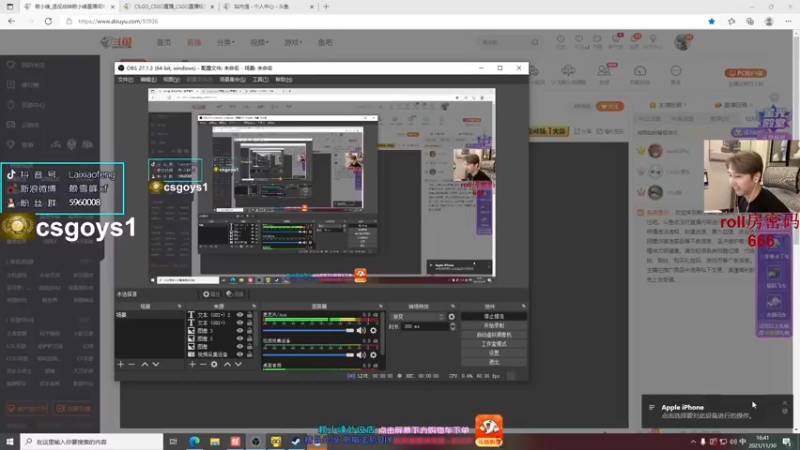Image resolution: width=800 pixels, height=450 pixels.
Task: Click the 启动虚拟摄像机 button
Action: click(x=494, y=335)
